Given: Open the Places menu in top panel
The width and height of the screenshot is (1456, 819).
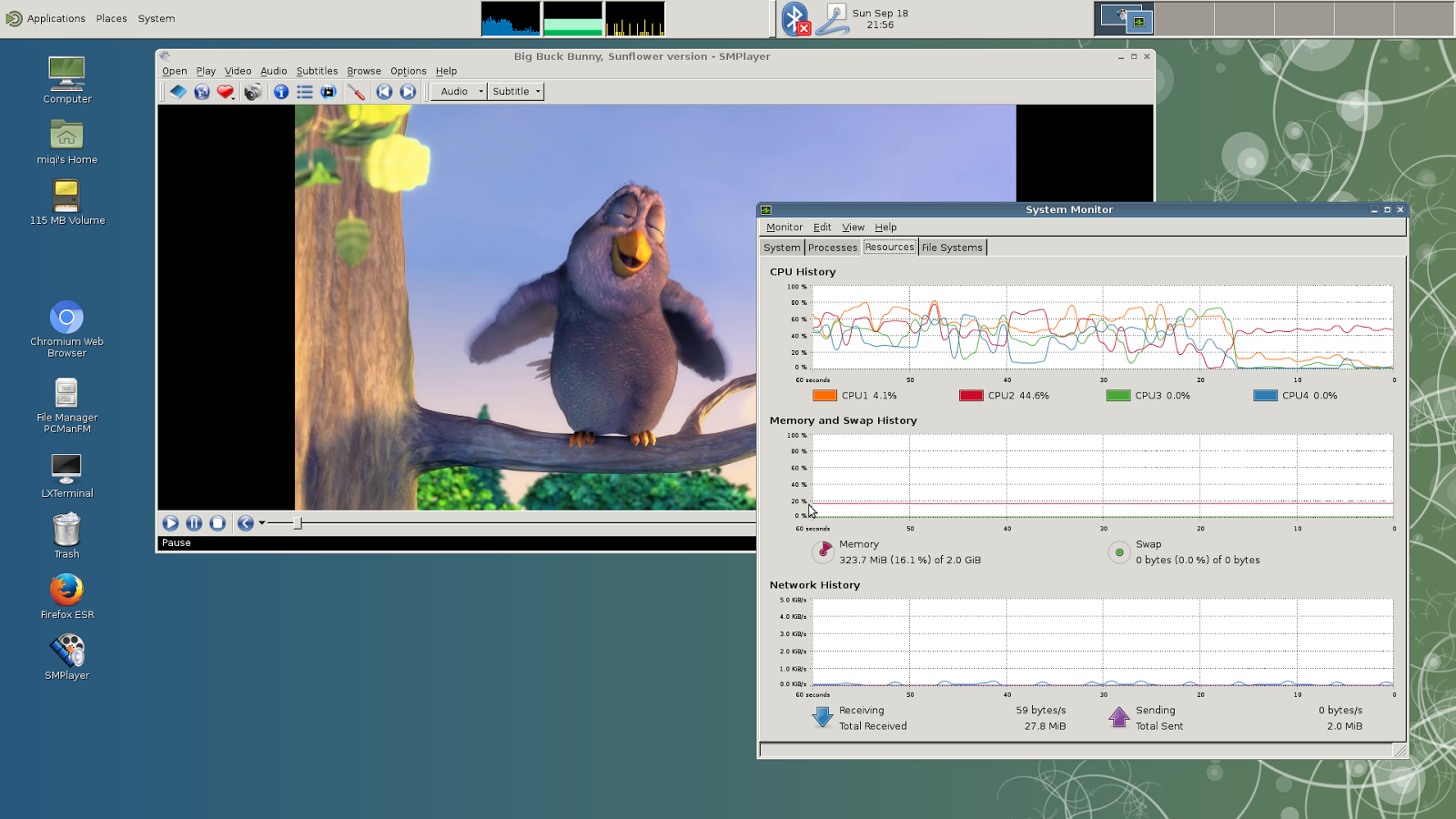Looking at the screenshot, I should point(112,18).
